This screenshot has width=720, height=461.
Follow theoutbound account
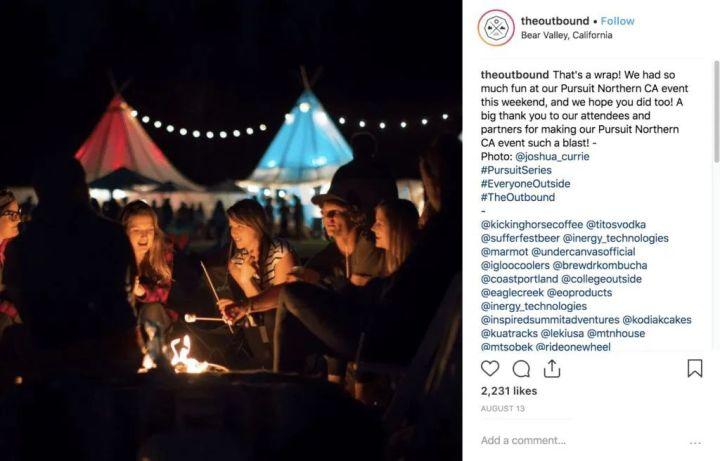617,21
